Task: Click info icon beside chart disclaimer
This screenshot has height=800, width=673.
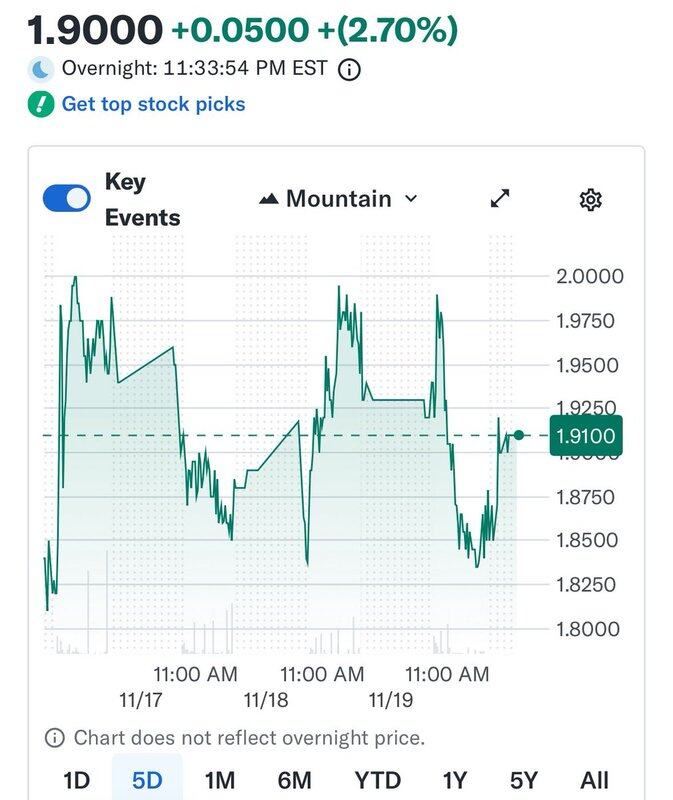Action: (55, 738)
